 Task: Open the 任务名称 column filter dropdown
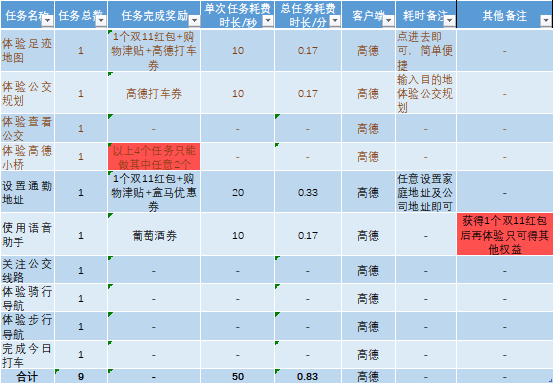[47, 21]
